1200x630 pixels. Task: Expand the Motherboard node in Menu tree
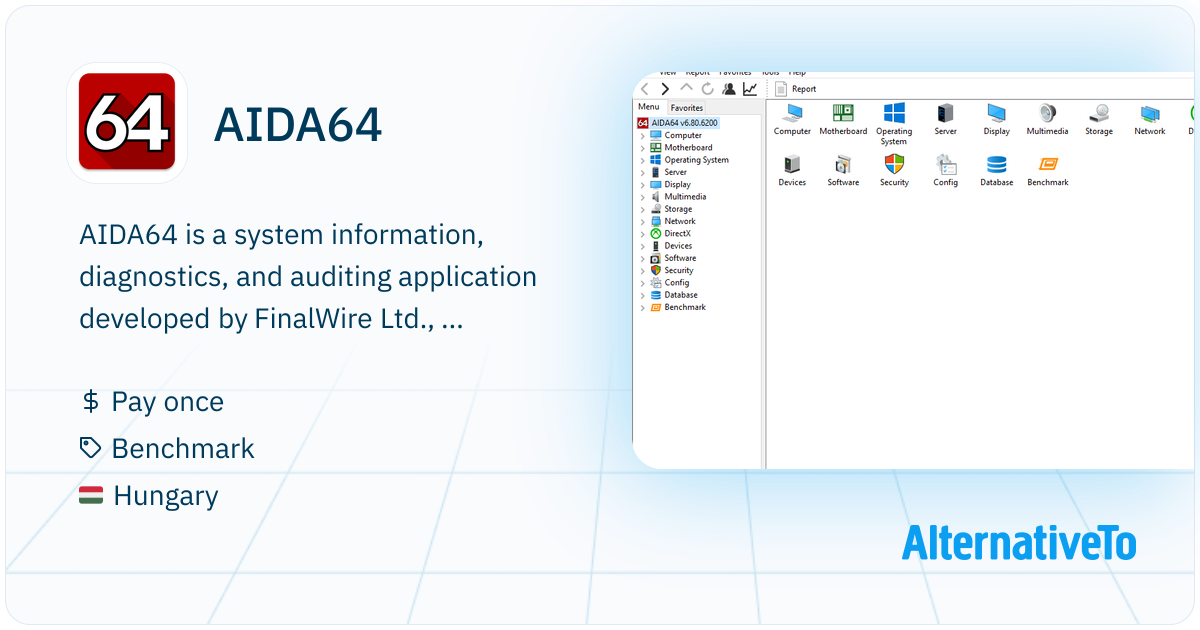(643, 148)
